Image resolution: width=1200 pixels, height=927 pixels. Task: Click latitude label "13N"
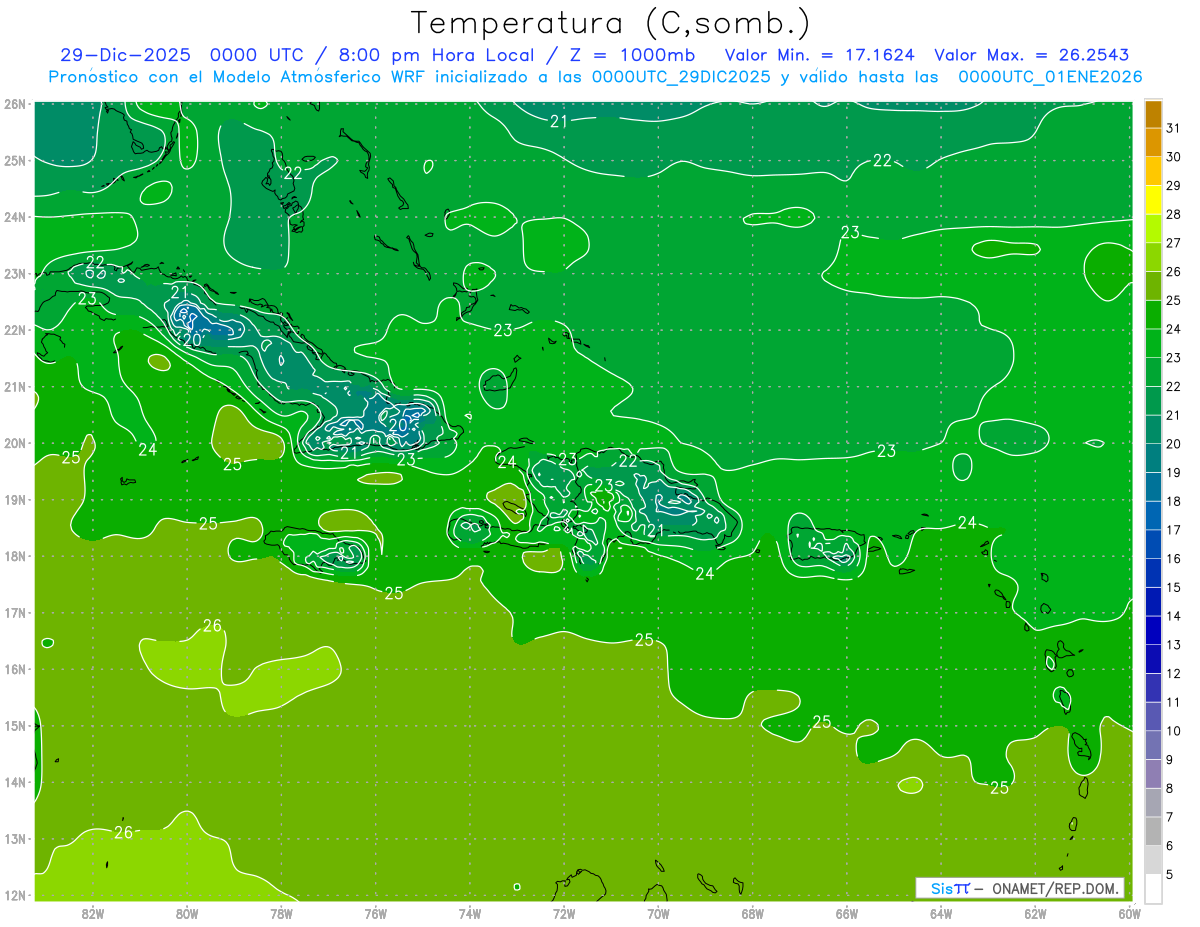(15, 839)
